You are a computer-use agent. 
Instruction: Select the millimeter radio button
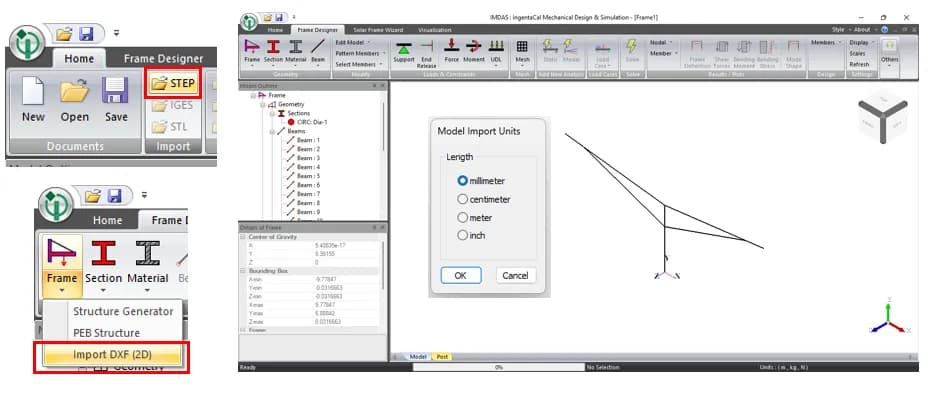click(462, 180)
